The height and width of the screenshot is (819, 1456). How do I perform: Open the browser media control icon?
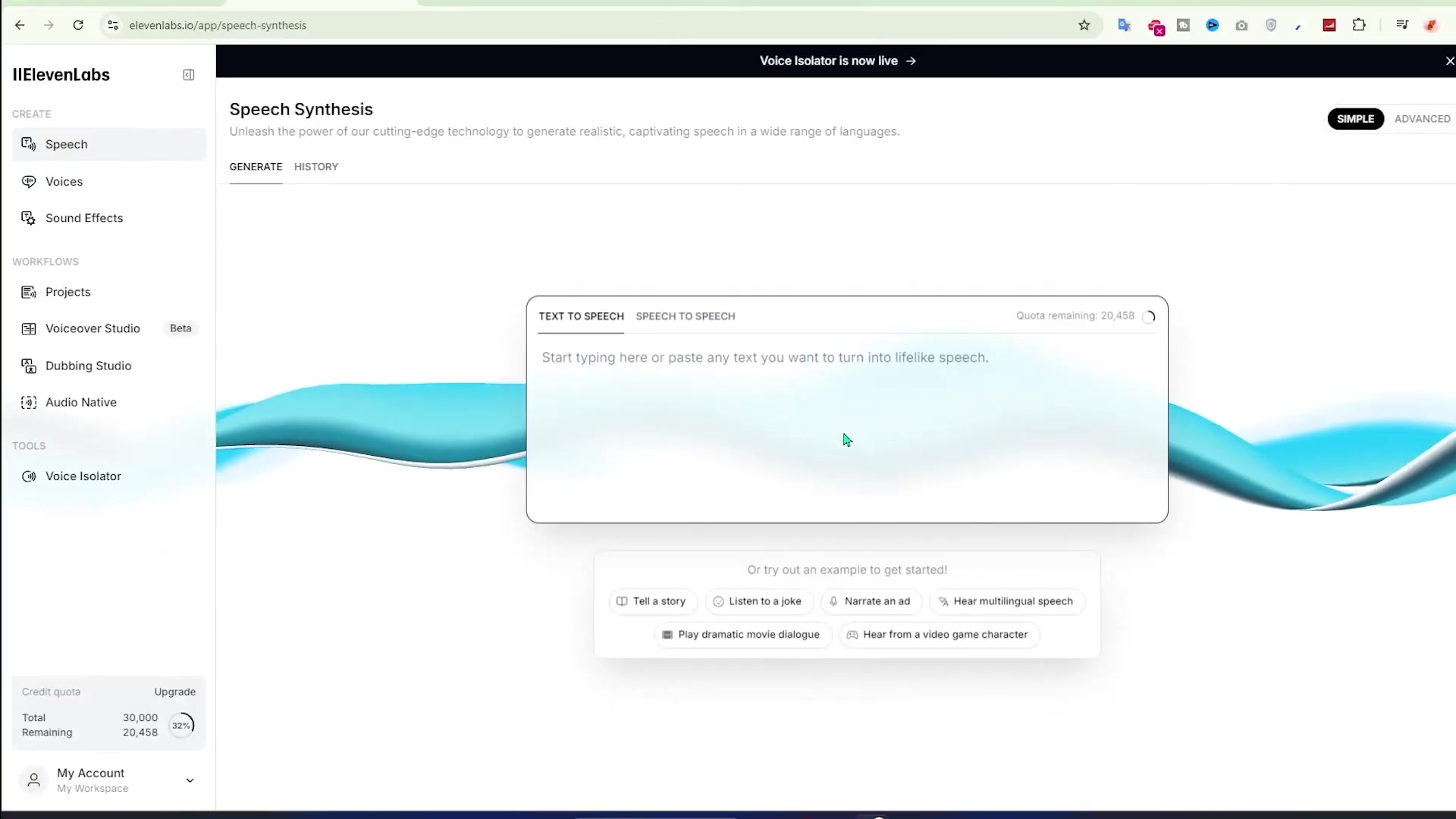[x=1402, y=25]
